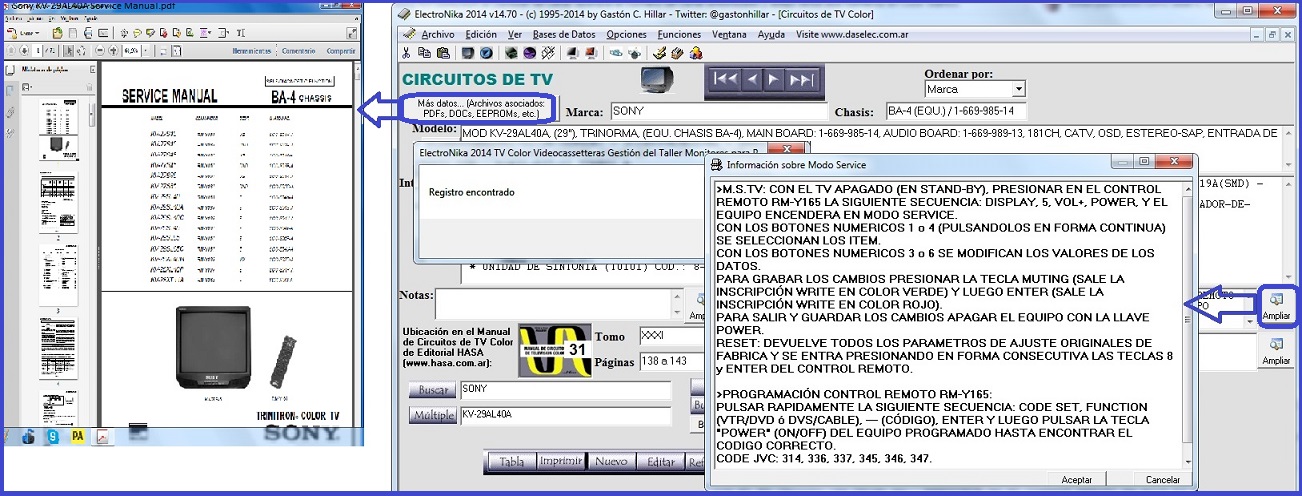Open the Ordenar por Marca dropdown
Screen dimensions: 1302x496
(x=1017, y=89)
